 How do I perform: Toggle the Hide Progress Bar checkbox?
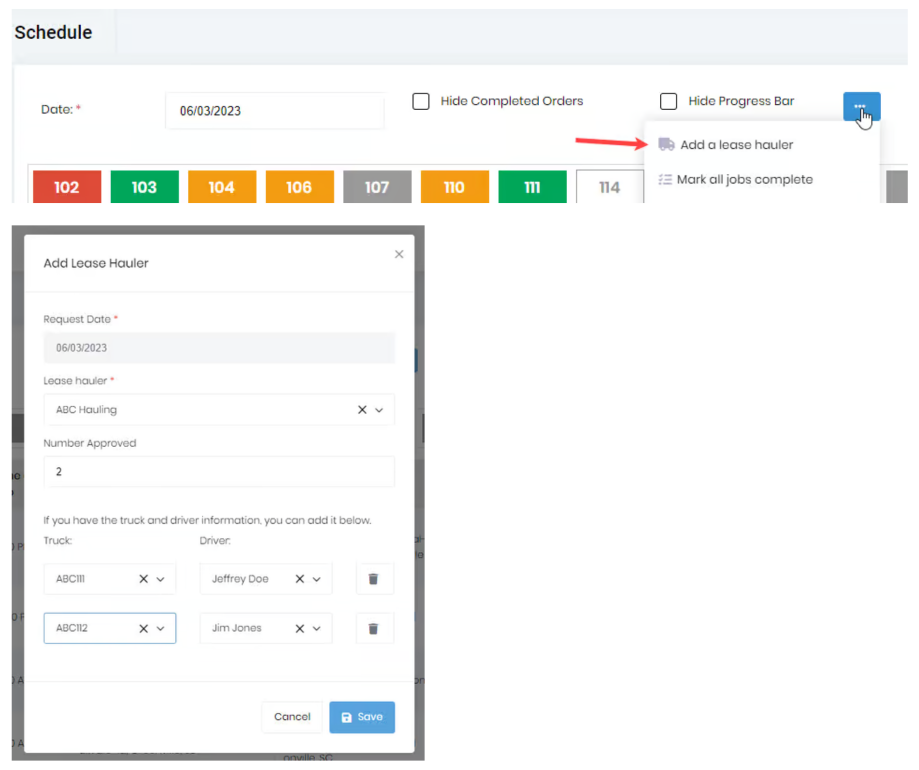click(x=668, y=101)
